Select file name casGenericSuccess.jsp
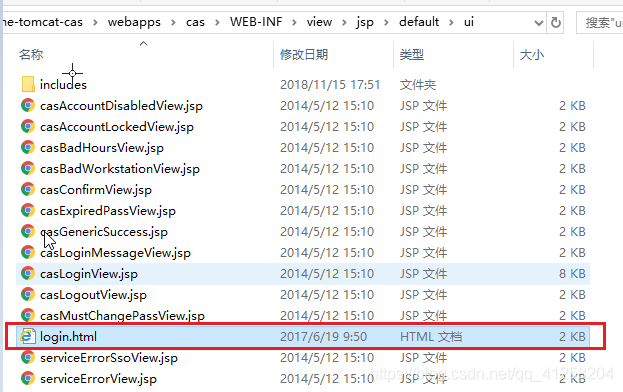623x392 pixels. click(x=104, y=232)
